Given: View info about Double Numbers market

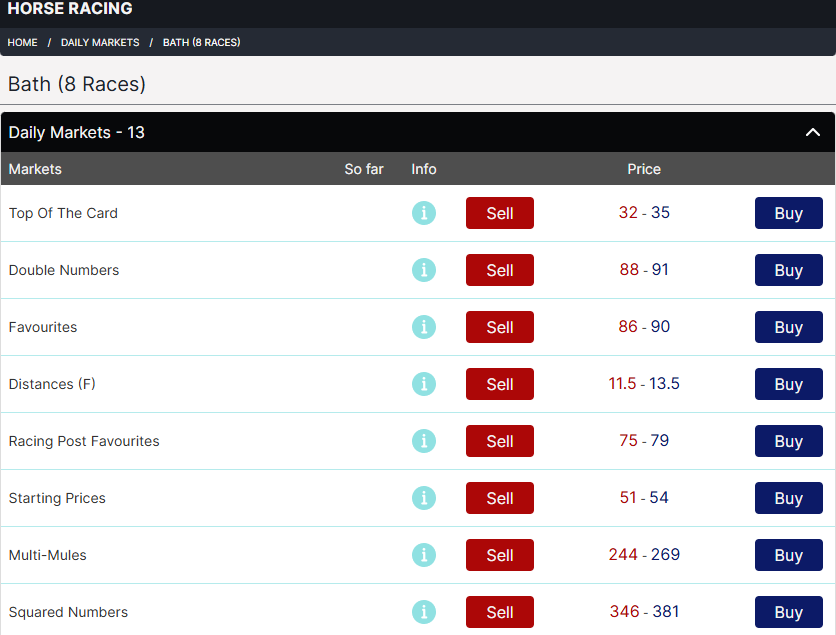Looking at the screenshot, I should (x=423, y=270).
